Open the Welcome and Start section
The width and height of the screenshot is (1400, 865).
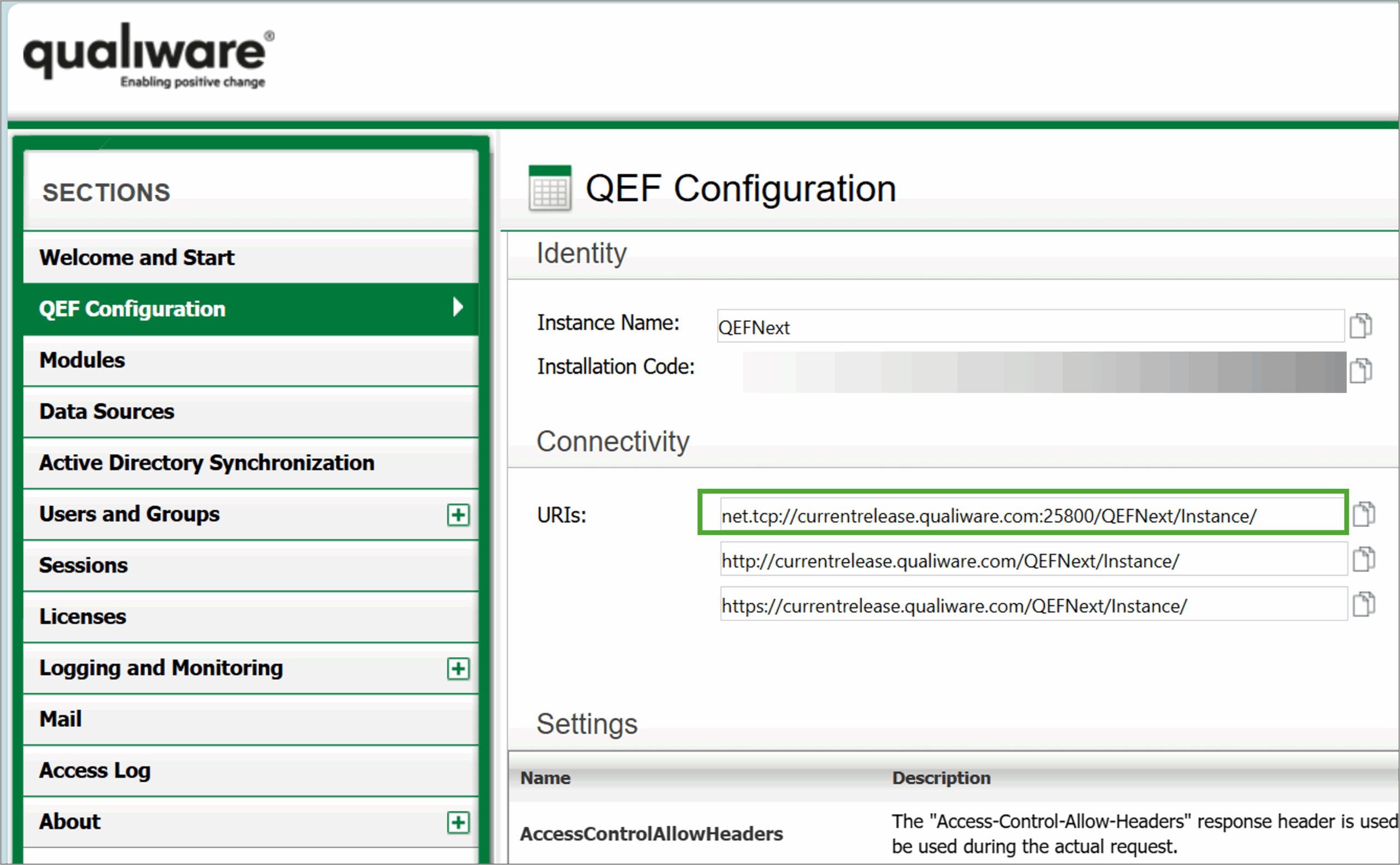click(250, 258)
